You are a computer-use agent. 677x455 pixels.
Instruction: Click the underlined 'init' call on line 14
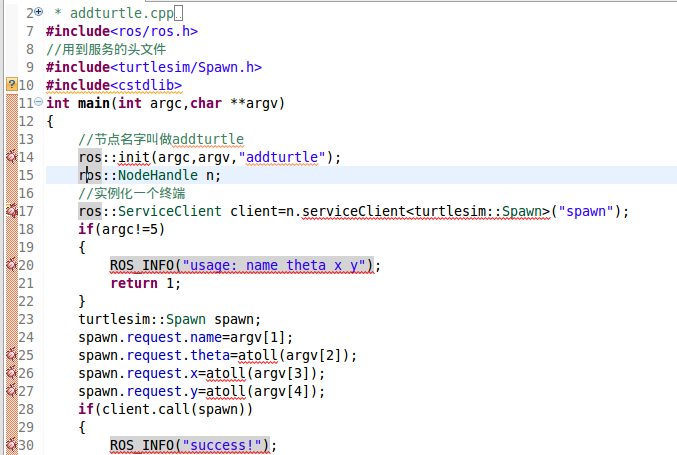pos(134,157)
